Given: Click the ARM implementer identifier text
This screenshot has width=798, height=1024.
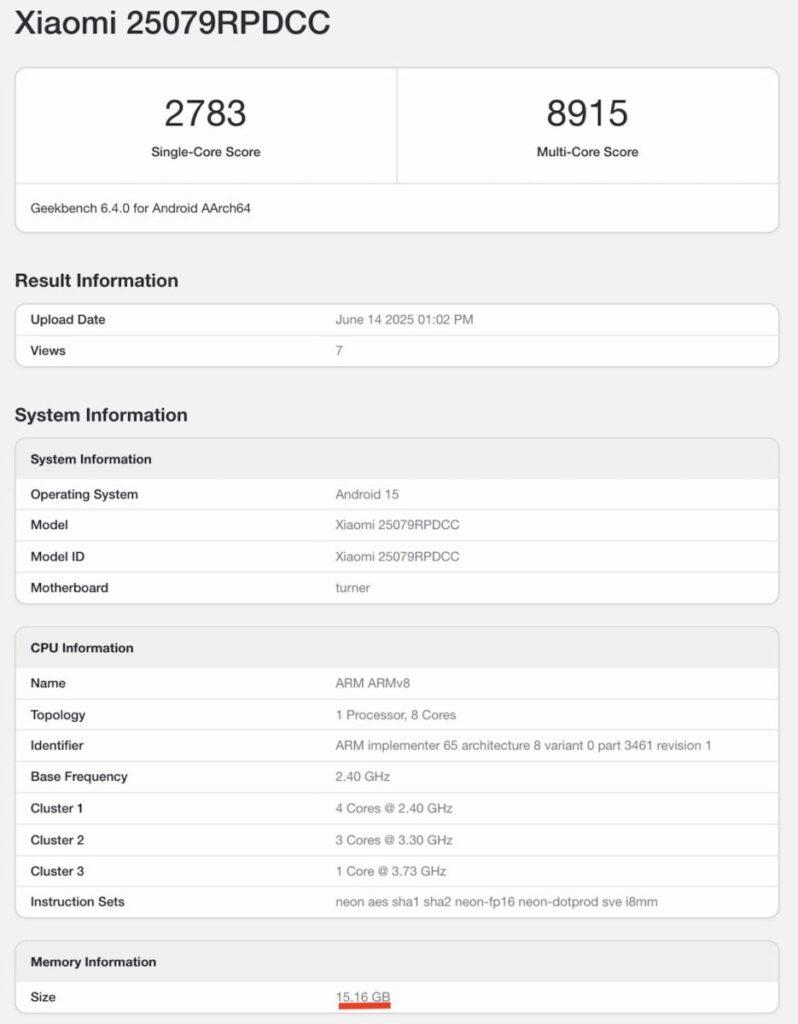Looking at the screenshot, I should [x=523, y=746].
